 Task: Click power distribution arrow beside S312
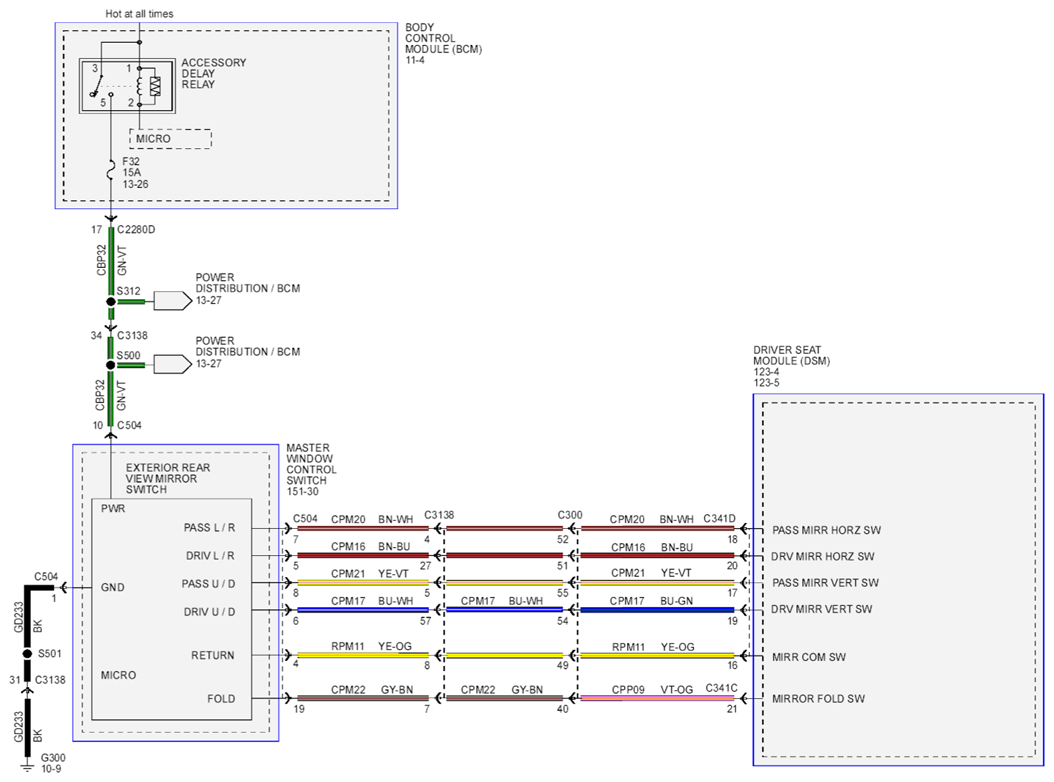[173, 301]
